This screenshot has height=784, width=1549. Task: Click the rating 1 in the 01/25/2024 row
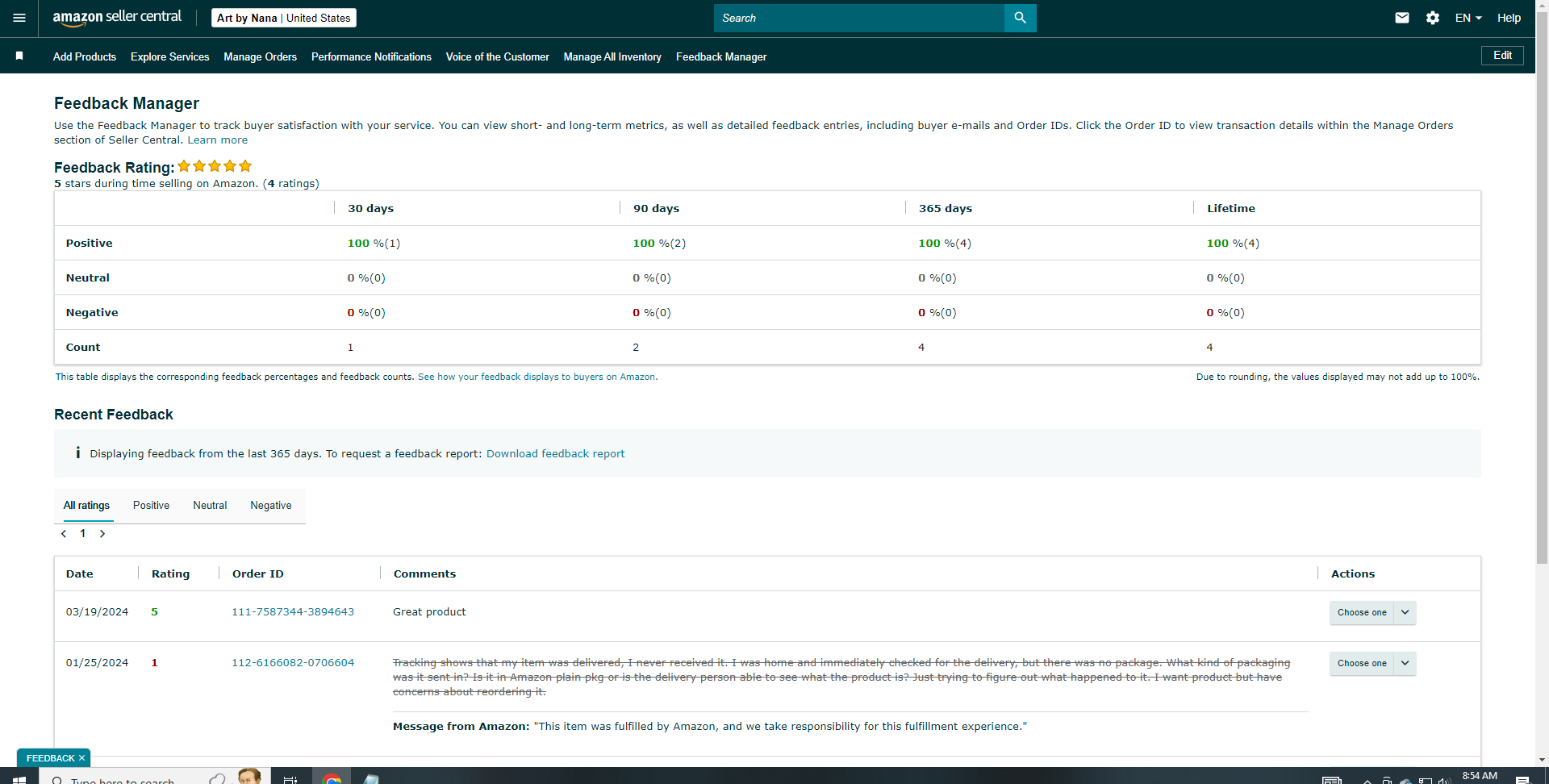[x=155, y=663]
